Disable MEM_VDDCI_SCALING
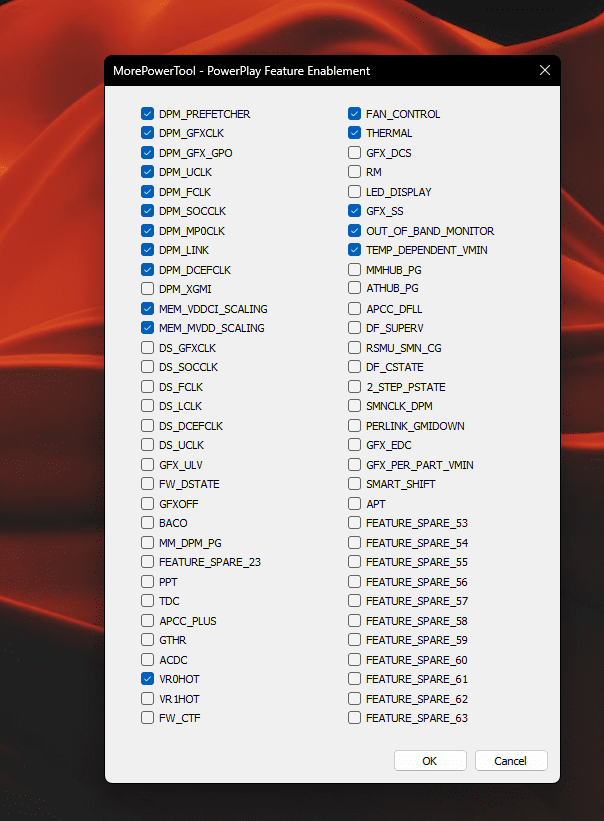The image size is (604, 821). (147, 309)
